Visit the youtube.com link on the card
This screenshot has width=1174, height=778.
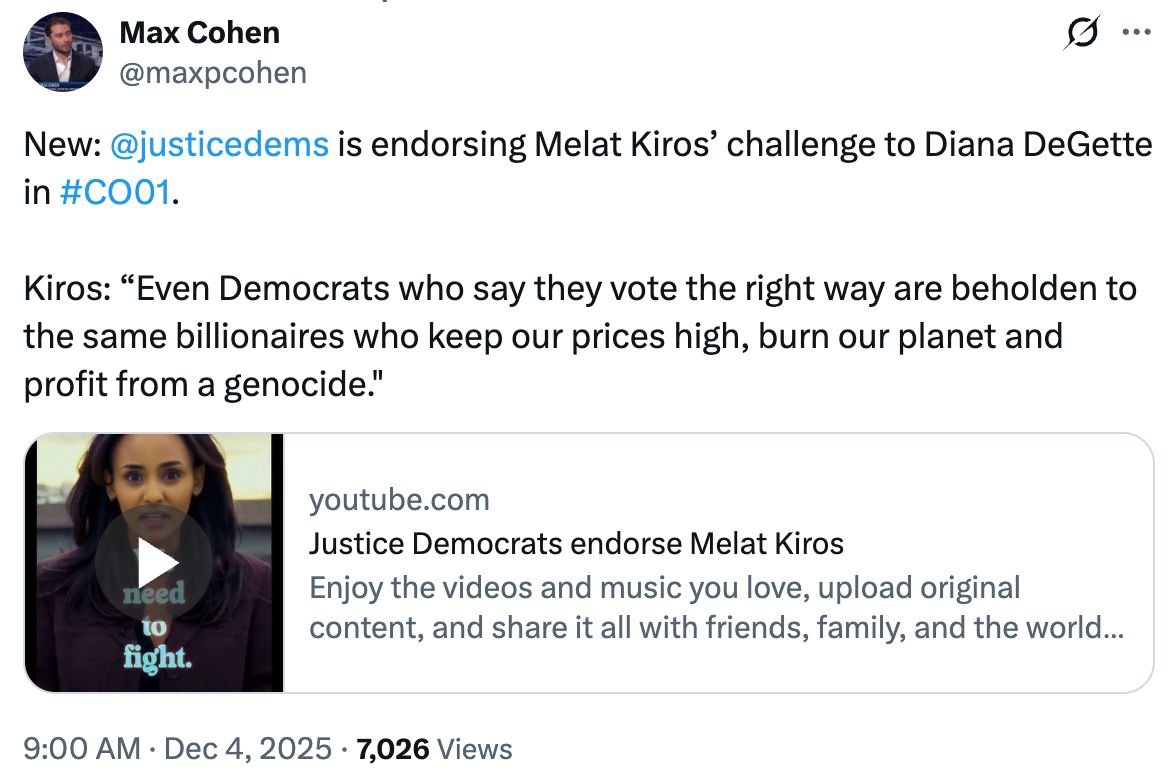tap(400, 499)
